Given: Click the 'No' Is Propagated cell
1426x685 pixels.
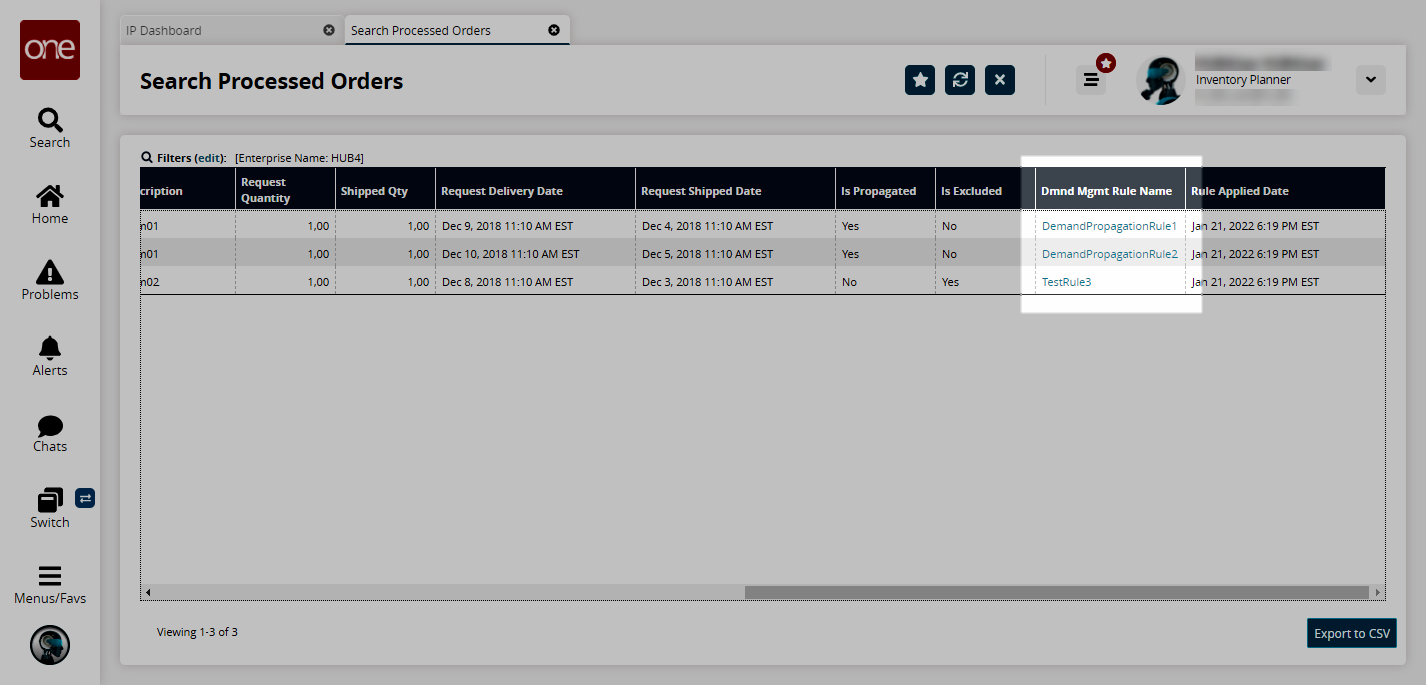Looking at the screenshot, I should tap(885, 282).
